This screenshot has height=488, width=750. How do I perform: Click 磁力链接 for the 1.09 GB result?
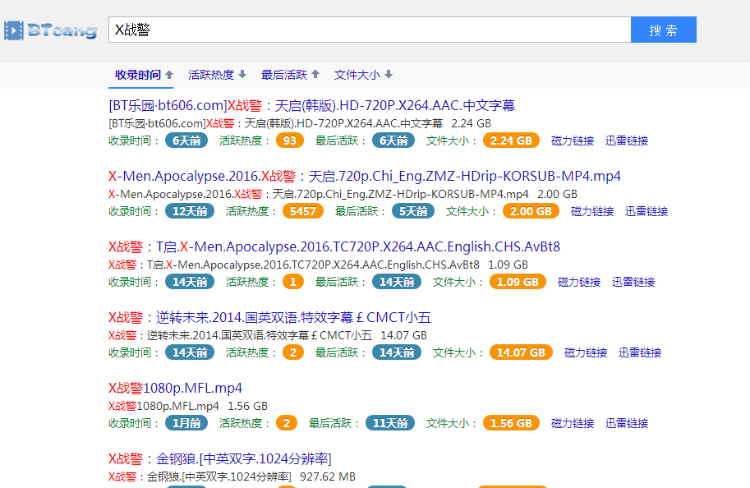point(579,282)
